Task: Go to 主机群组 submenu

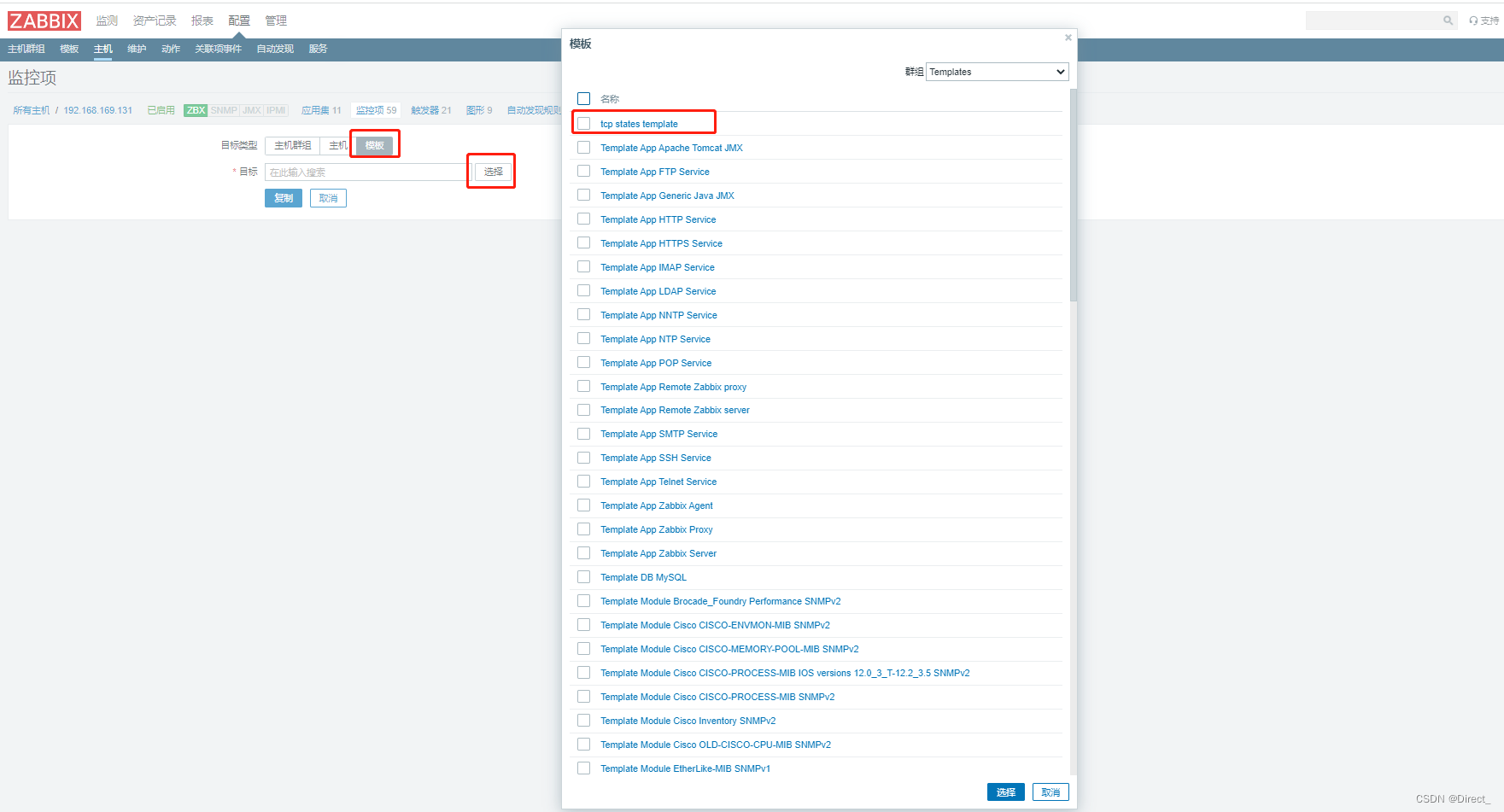Action: click(26, 49)
